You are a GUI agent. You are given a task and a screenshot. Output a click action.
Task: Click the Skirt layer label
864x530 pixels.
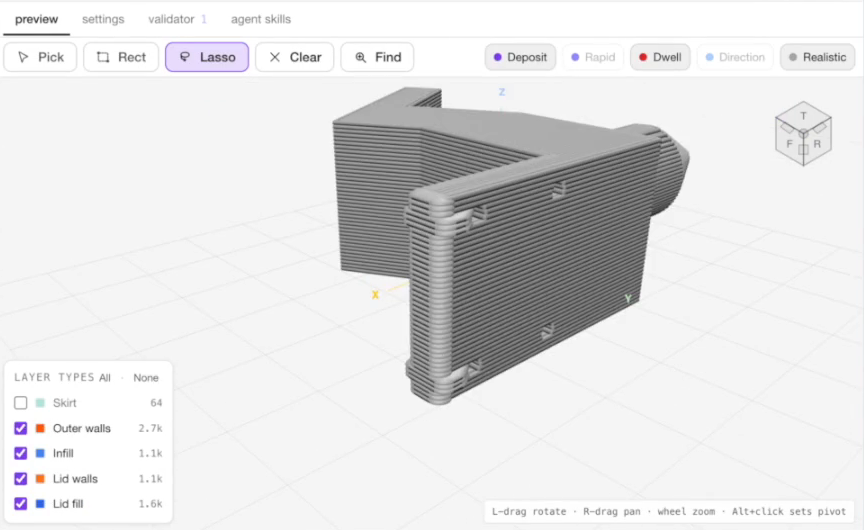point(64,403)
